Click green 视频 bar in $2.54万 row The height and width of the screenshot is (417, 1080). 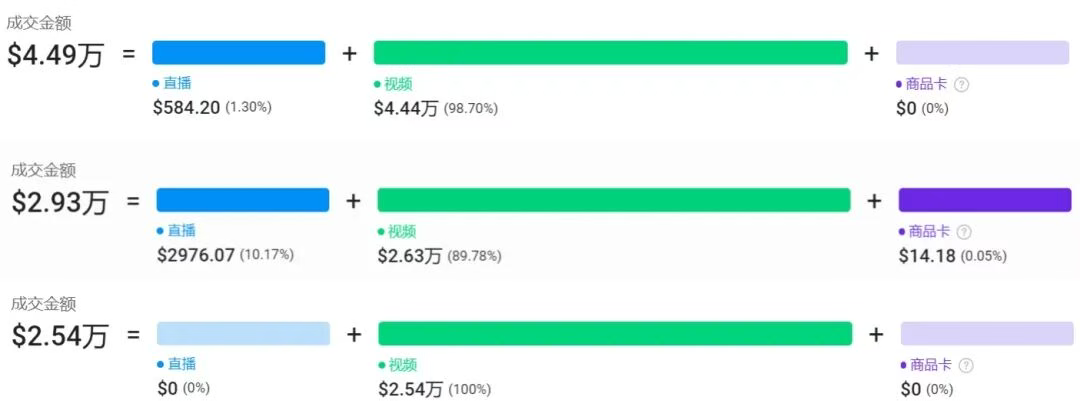tap(614, 334)
